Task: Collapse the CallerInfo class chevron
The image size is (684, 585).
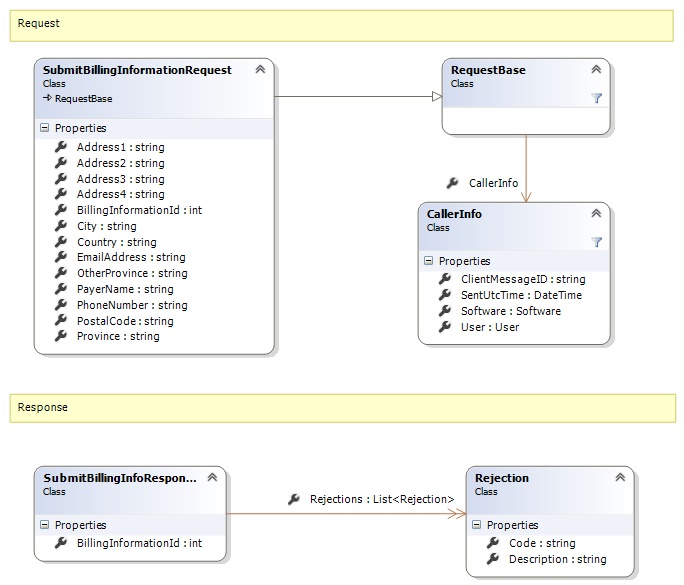Action: [x=596, y=213]
